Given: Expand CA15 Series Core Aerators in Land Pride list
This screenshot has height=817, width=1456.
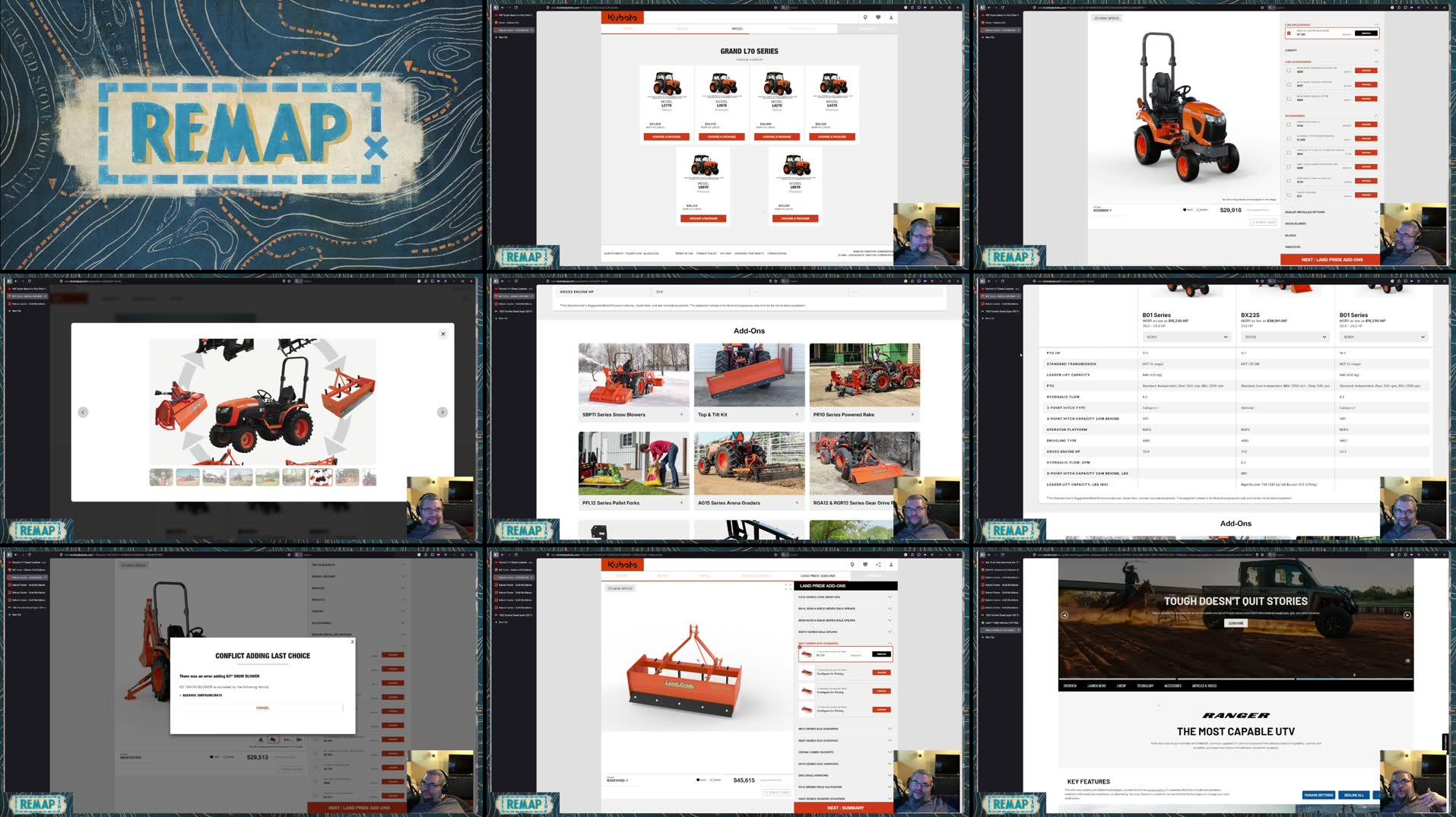Looking at the screenshot, I should pos(845,597).
